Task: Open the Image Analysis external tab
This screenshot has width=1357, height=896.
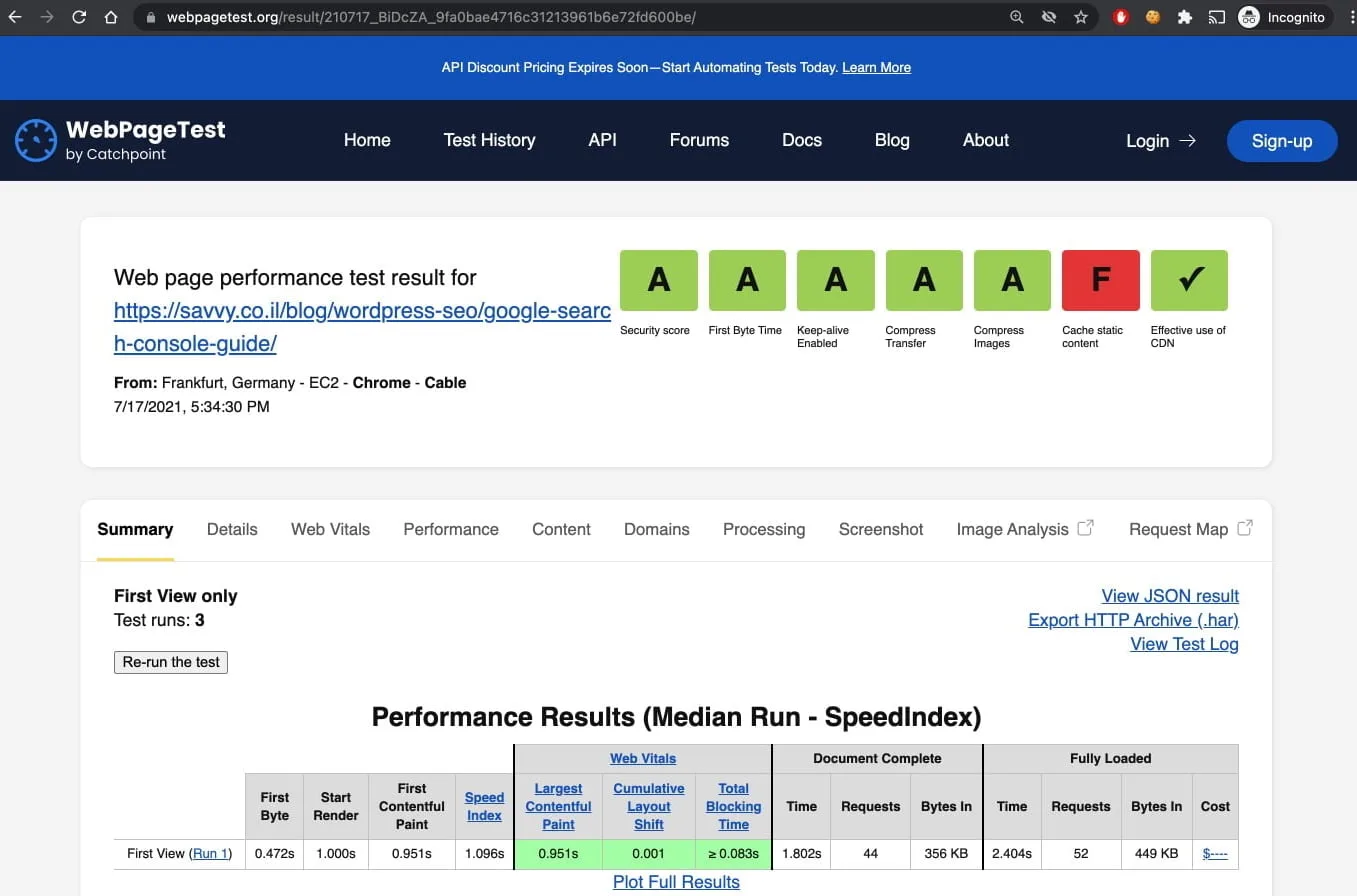Action: 1025,529
